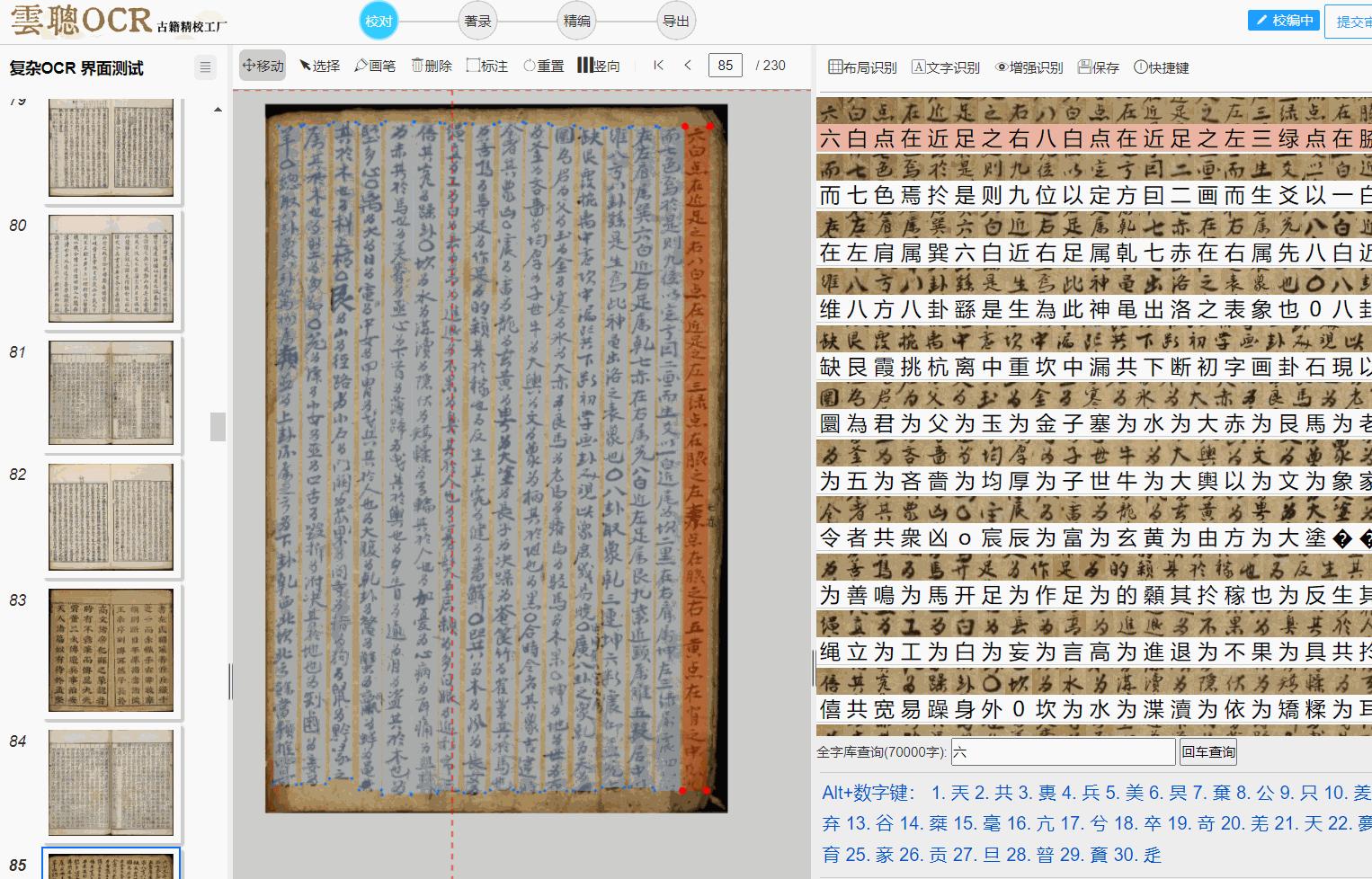
Task: Click the orange highlighted column on manuscript
Action: 698,458
